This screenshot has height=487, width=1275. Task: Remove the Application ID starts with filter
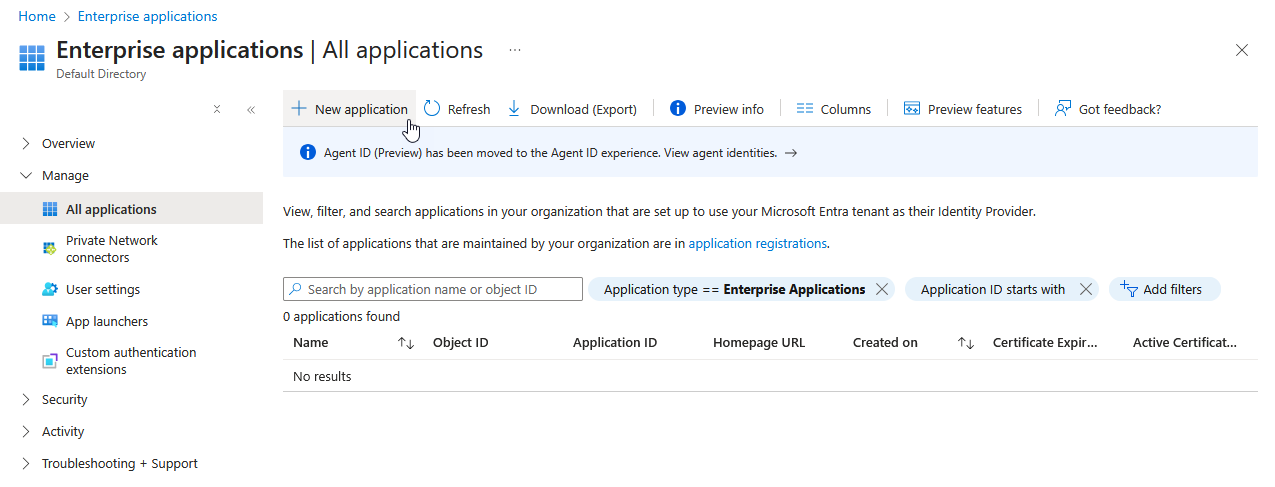pyautogui.click(x=1085, y=289)
